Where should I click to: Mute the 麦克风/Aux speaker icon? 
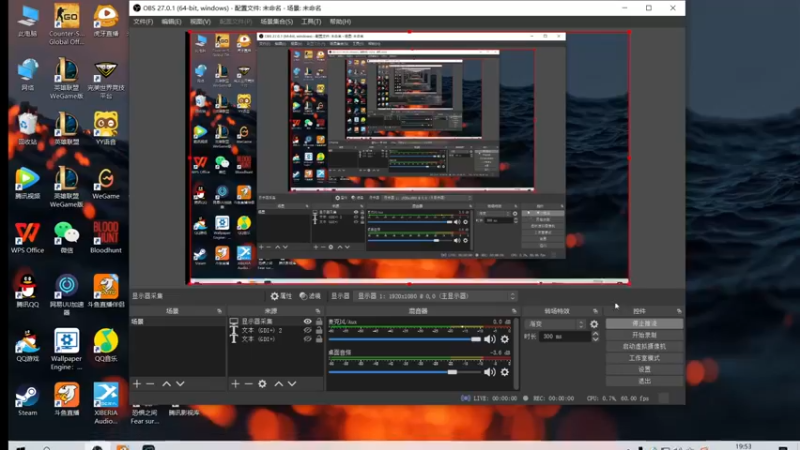coord(490,339)
